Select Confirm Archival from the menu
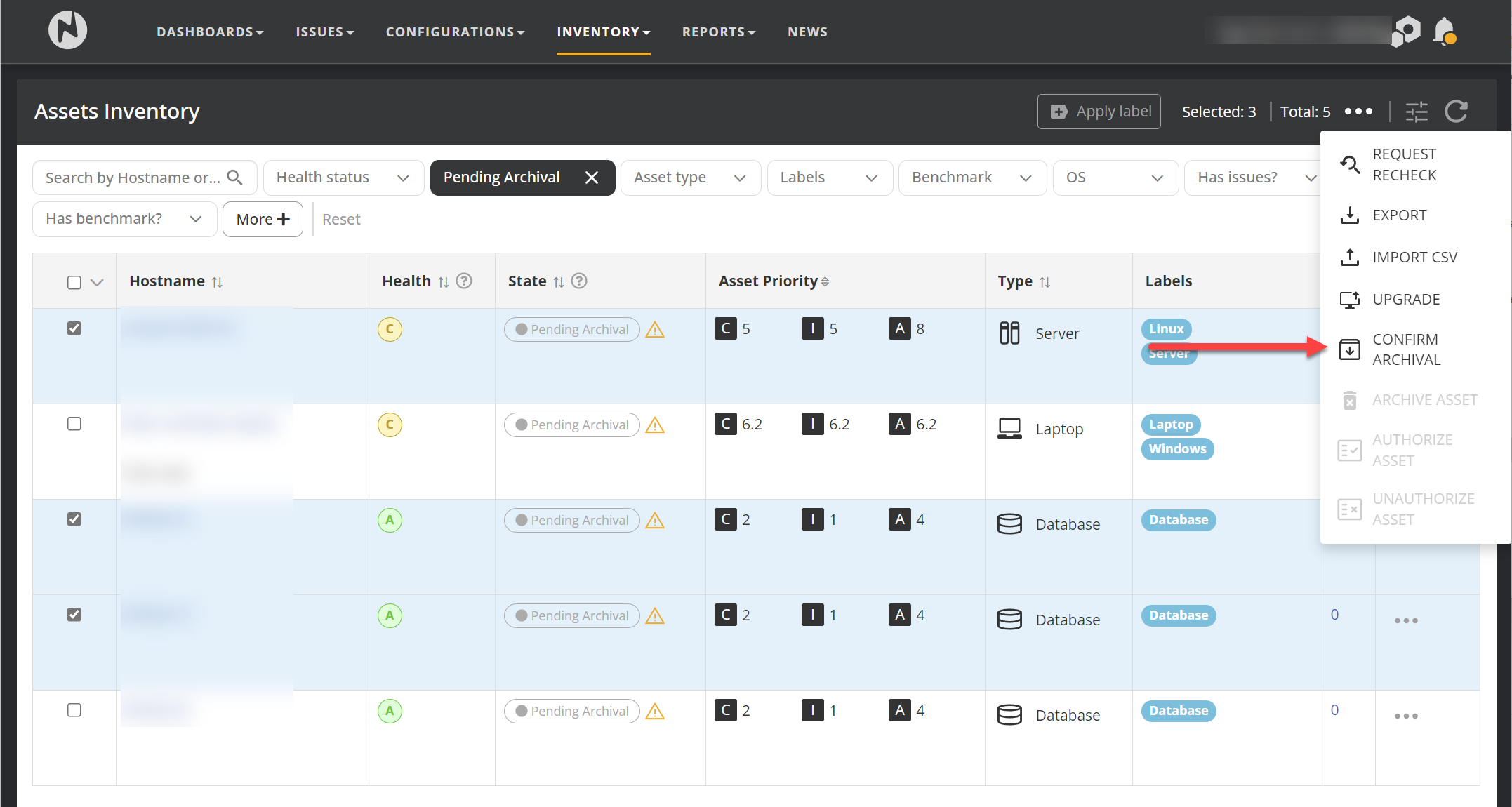The image size is (1512, 807). (x=1406, y=349)
